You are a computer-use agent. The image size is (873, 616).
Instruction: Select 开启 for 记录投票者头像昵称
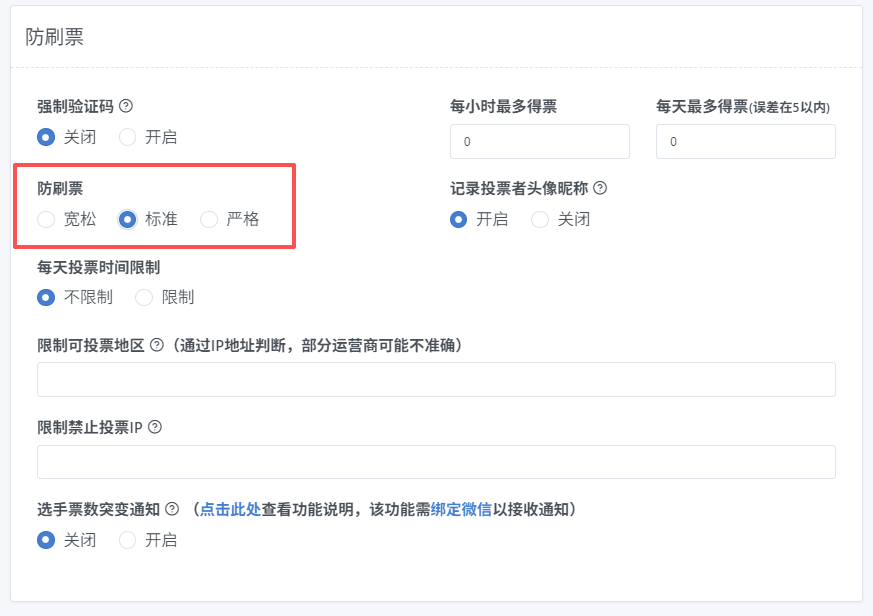459,219
